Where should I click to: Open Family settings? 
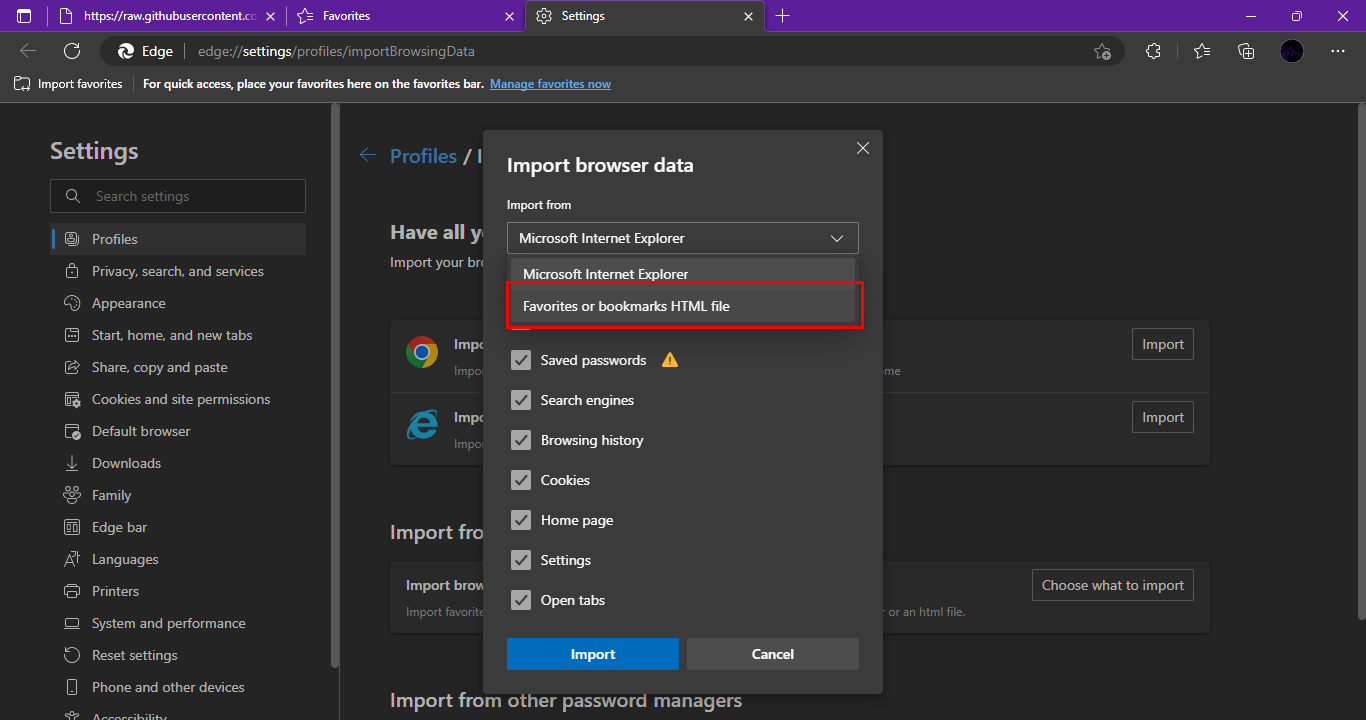click(178, 495)
